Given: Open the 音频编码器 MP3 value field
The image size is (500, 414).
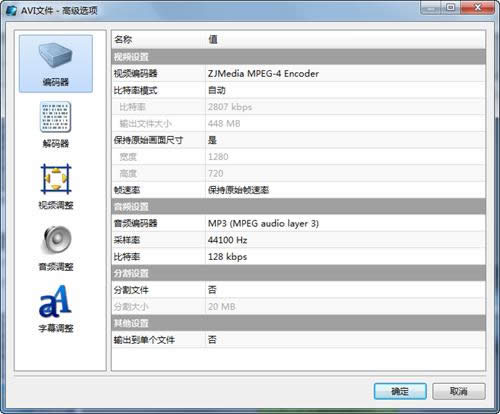Looking at the screenshot, I should (345, 223).
